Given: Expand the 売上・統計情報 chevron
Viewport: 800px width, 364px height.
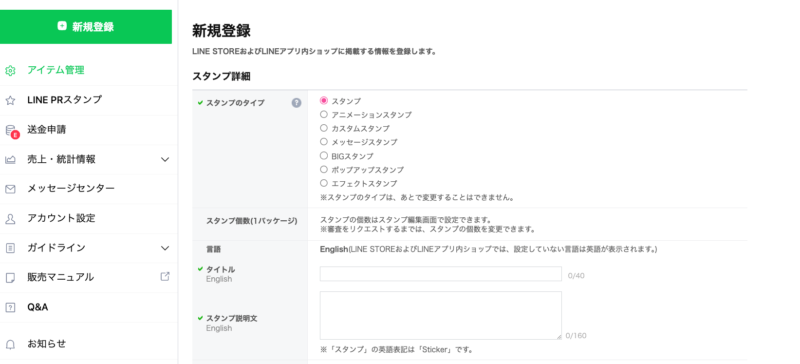Looking at the screenshot, I should click(x=165, y=159).
